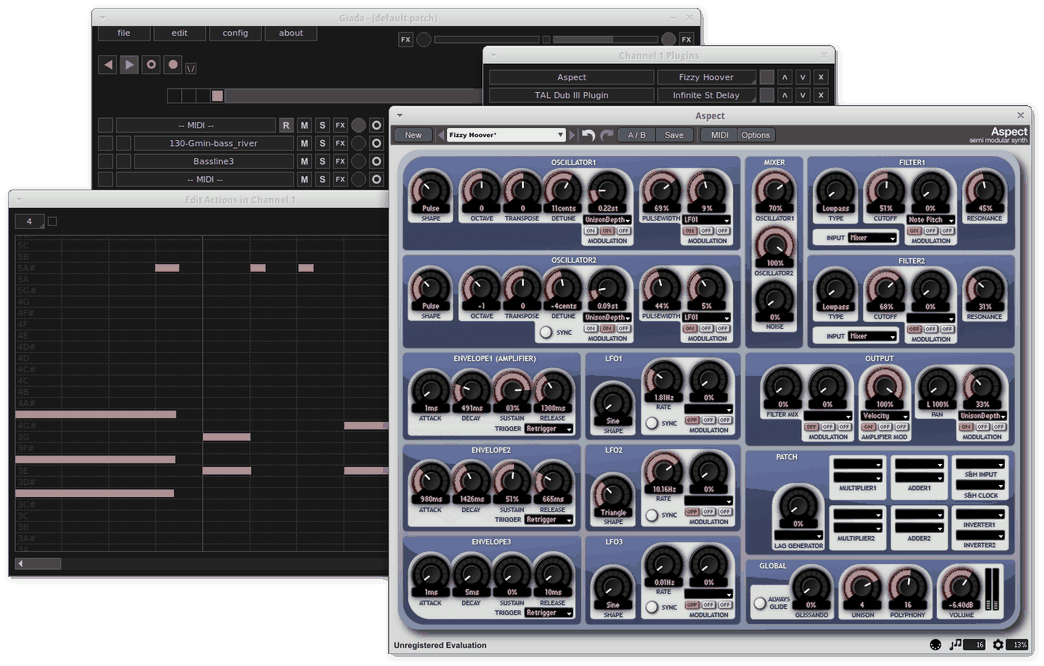The width and height of the screenshot is (1044, 666).
Task: Mute the first MIDI channel in Giada
Action: tap(304, 125)
